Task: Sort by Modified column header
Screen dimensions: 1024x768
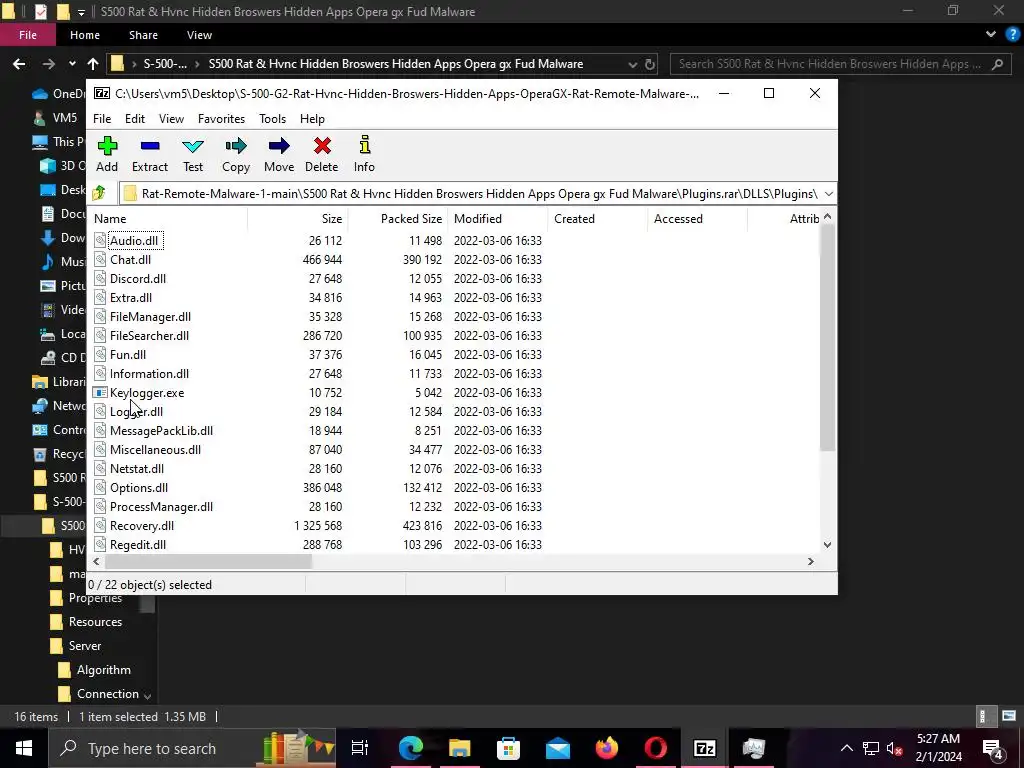Action: tap(498, 219)
